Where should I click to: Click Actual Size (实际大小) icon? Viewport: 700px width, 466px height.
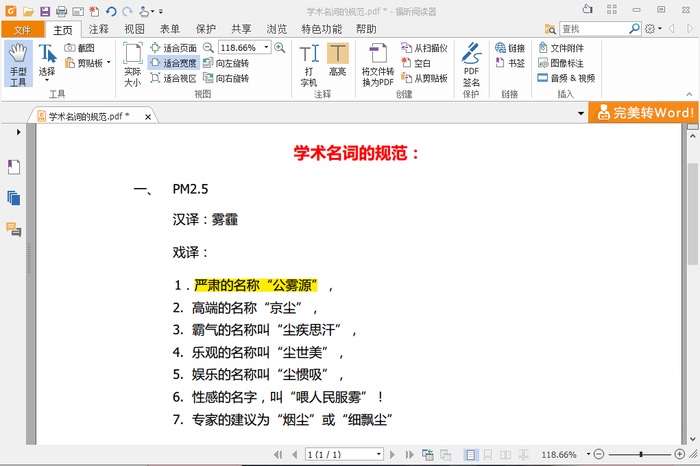point(132,65)
